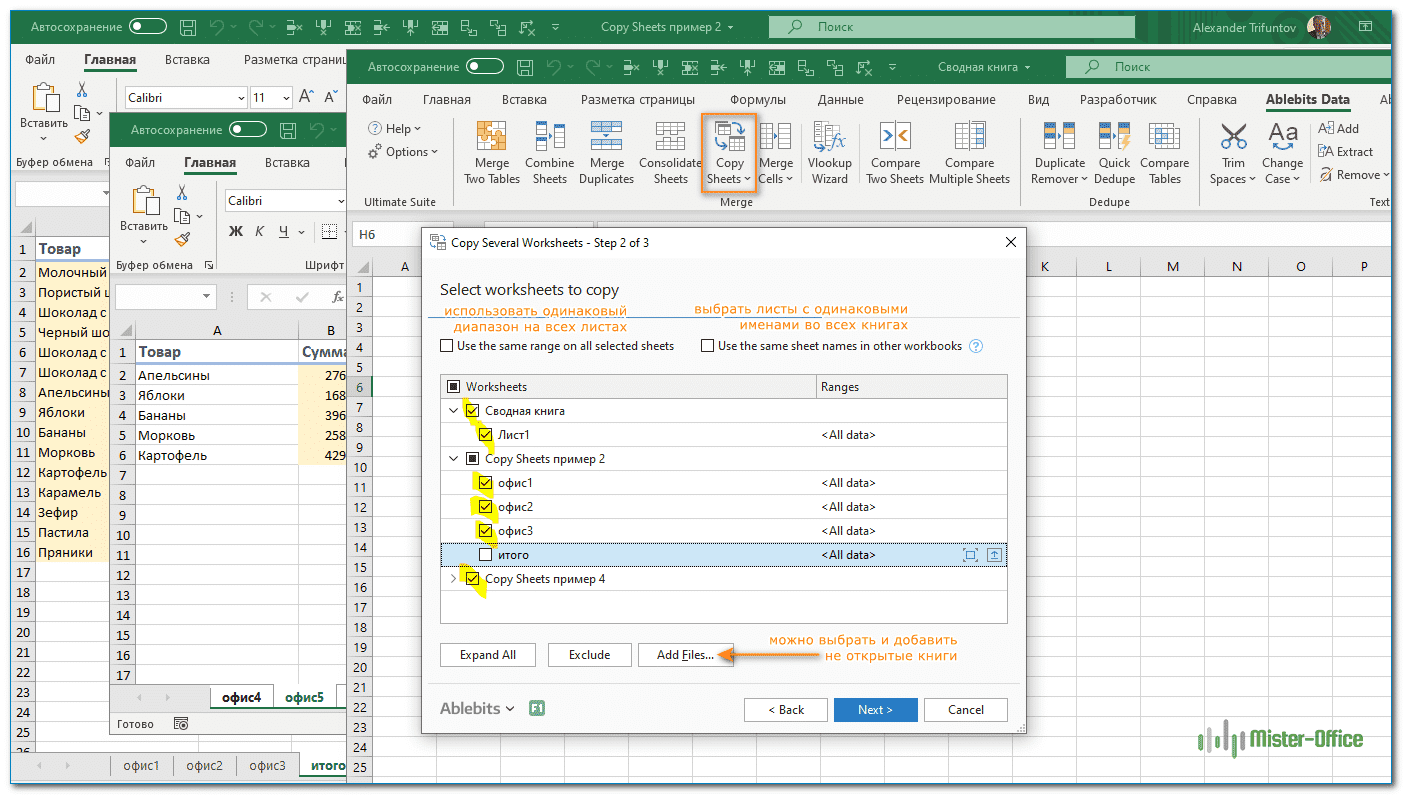Open Options dropdown in Ultimate Suite group
Viewport: 1403px width, 795px height.
coord(404,152)
